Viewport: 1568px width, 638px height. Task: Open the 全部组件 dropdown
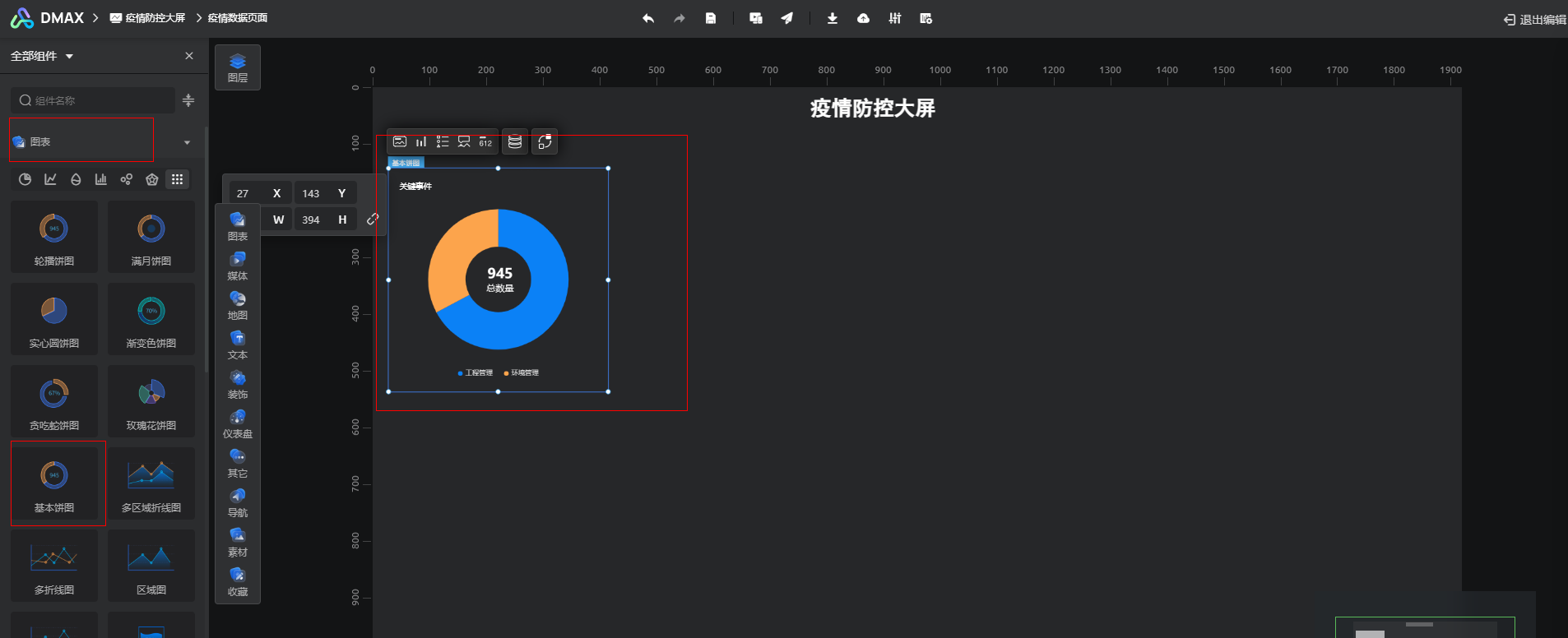42,56
